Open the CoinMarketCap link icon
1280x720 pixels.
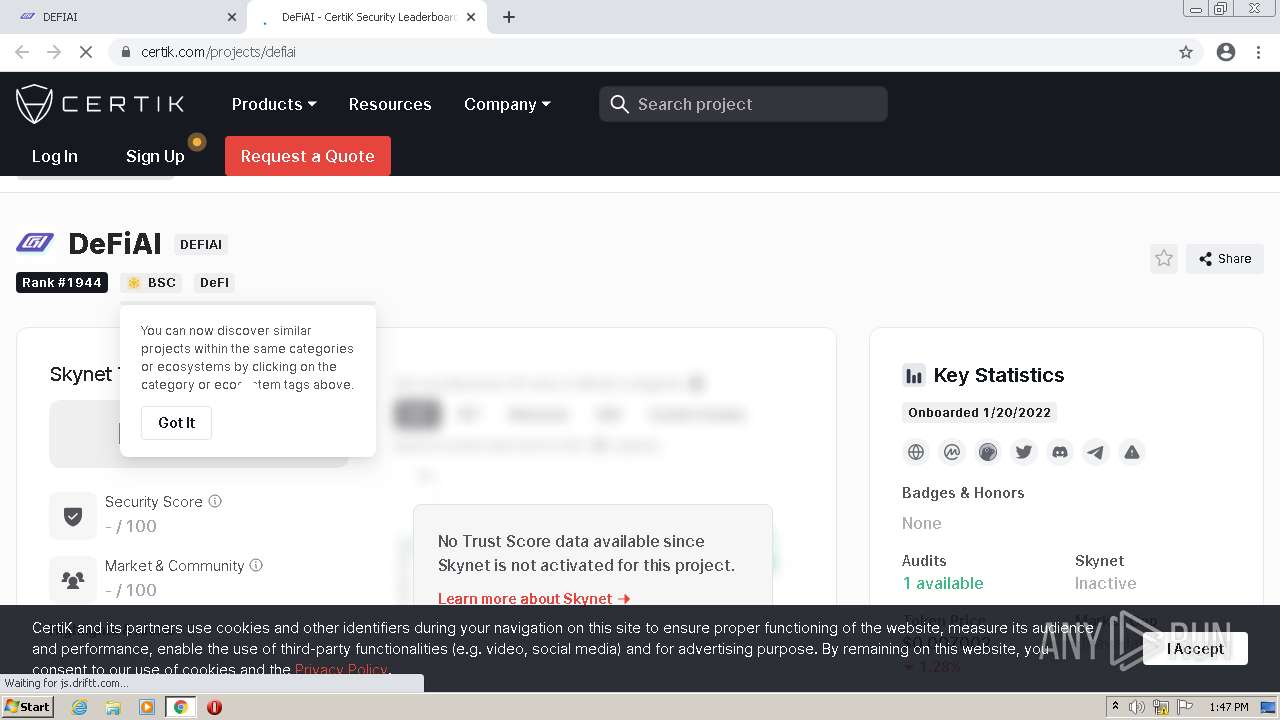point(952,452)
